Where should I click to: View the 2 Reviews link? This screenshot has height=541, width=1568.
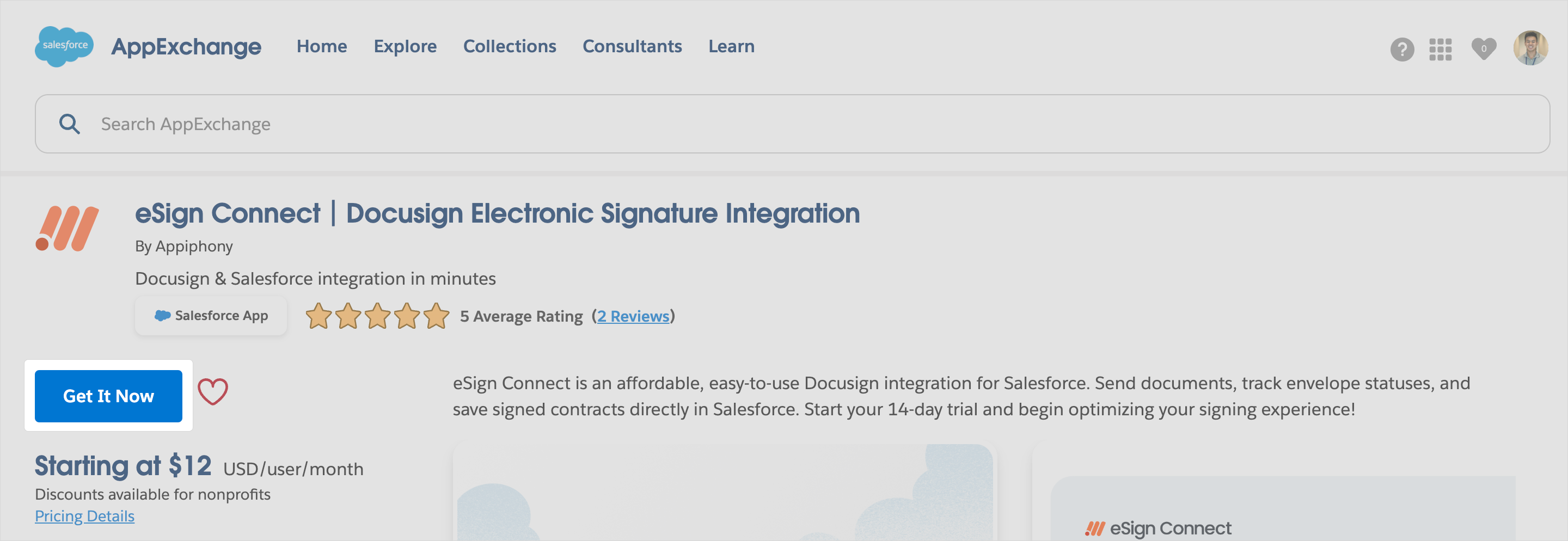click(634, 316)
